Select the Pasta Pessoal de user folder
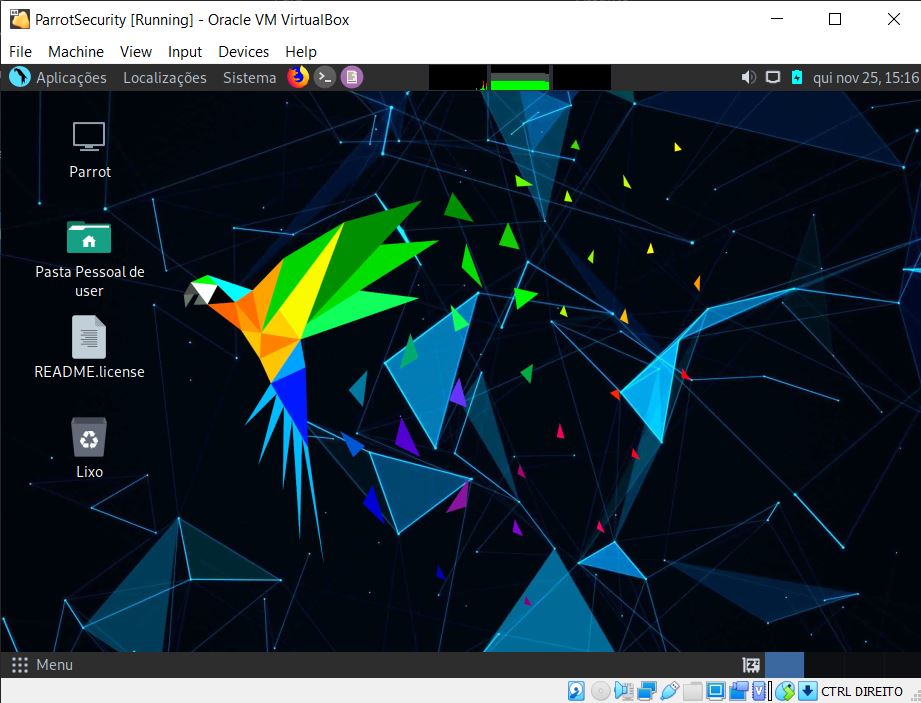Viewport: 921px width, 703px height. tap(89, 260)
